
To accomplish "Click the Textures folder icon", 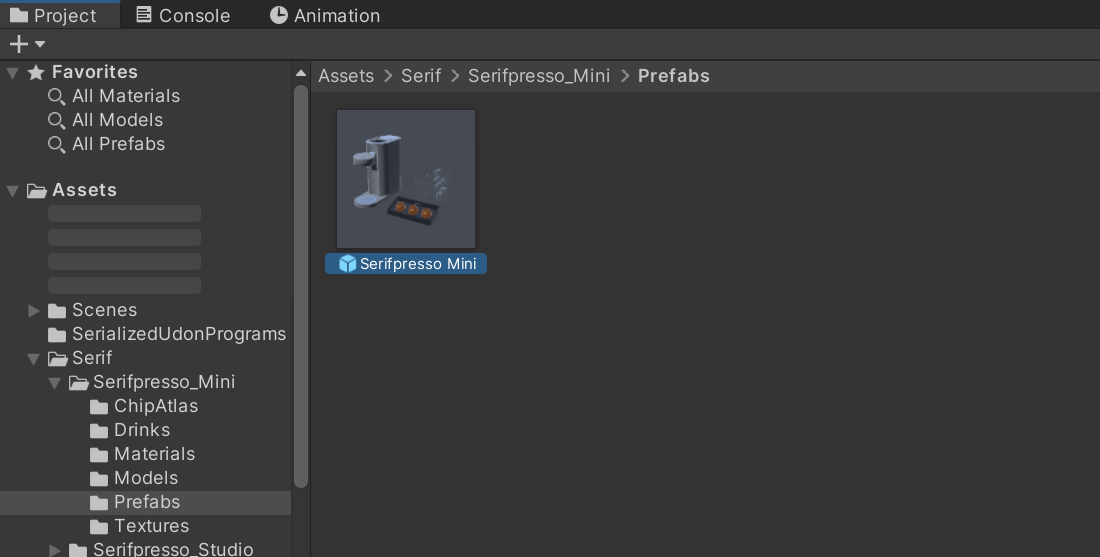I will [x=99, y=526].
